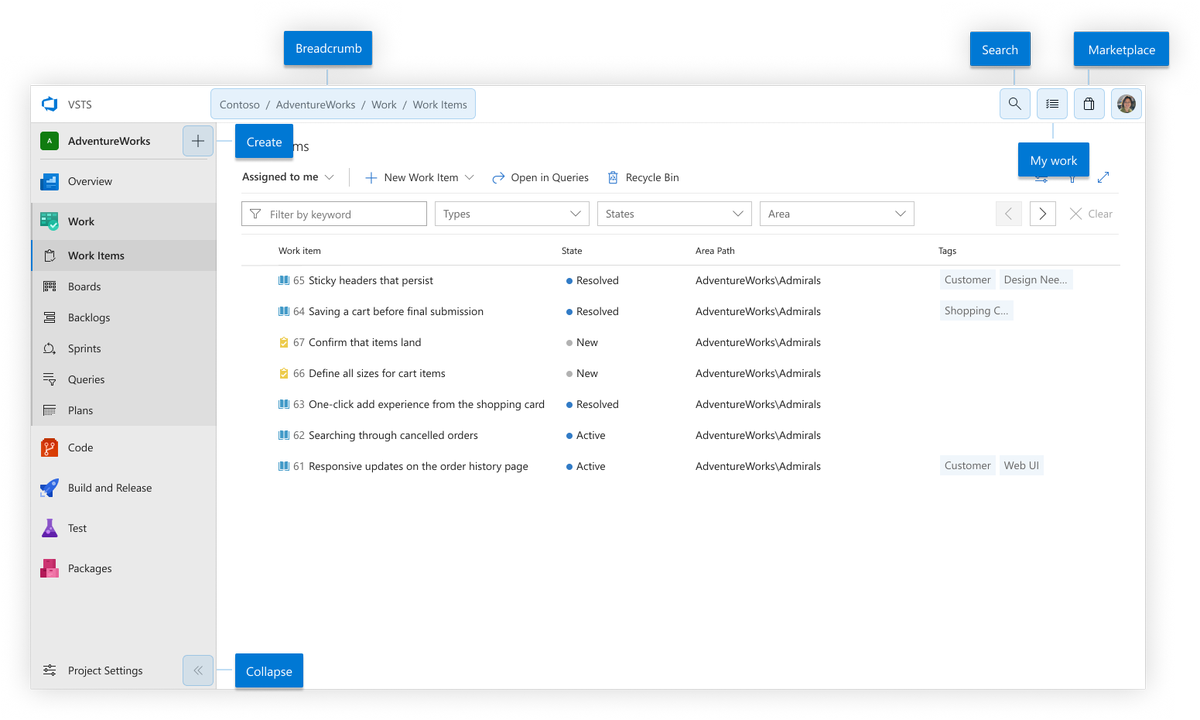This screenshot has width=1200, height=720.
Task: Collapse the sidebar with double-chevron button
Action: (x=198, y=670)
